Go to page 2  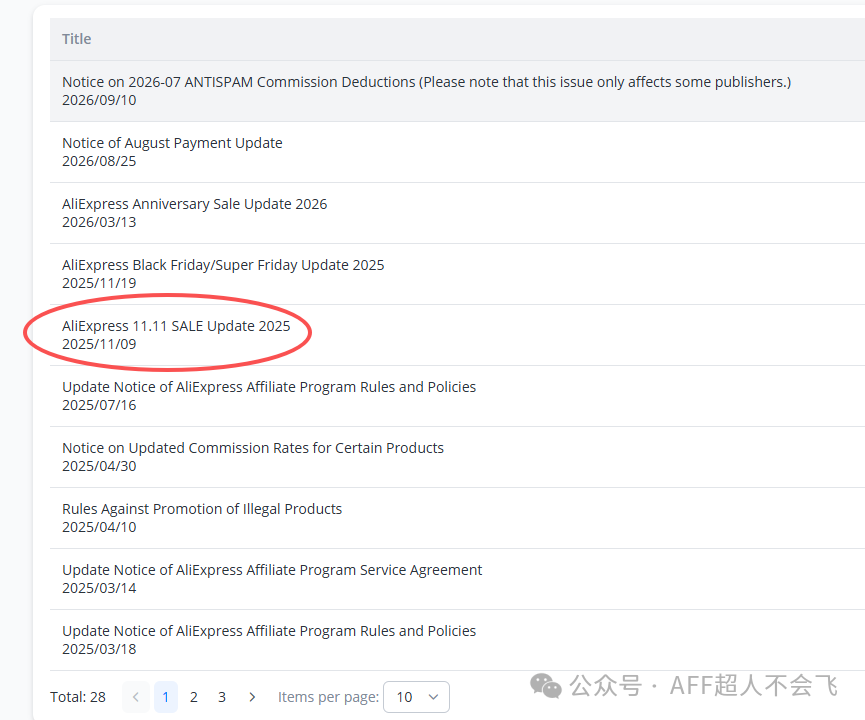point(194,697)
